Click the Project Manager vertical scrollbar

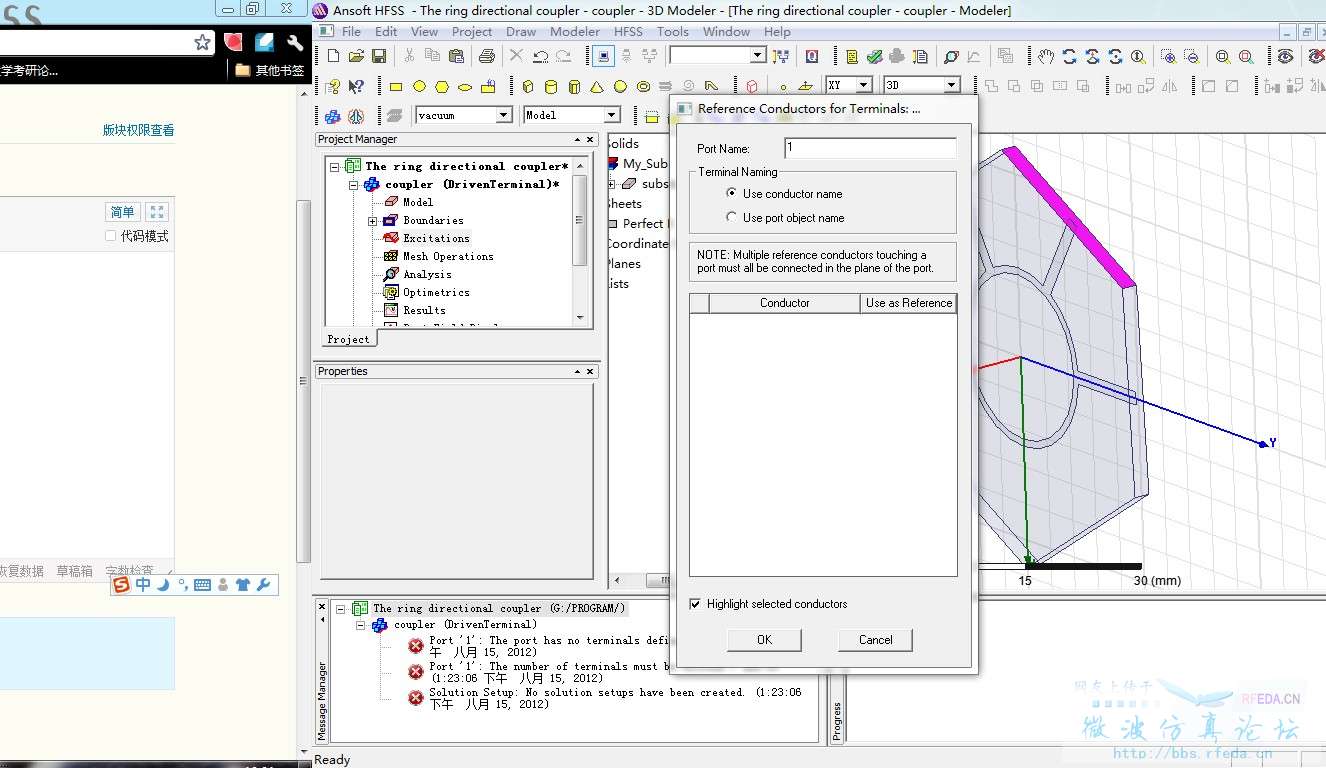[x=580, y=241]
